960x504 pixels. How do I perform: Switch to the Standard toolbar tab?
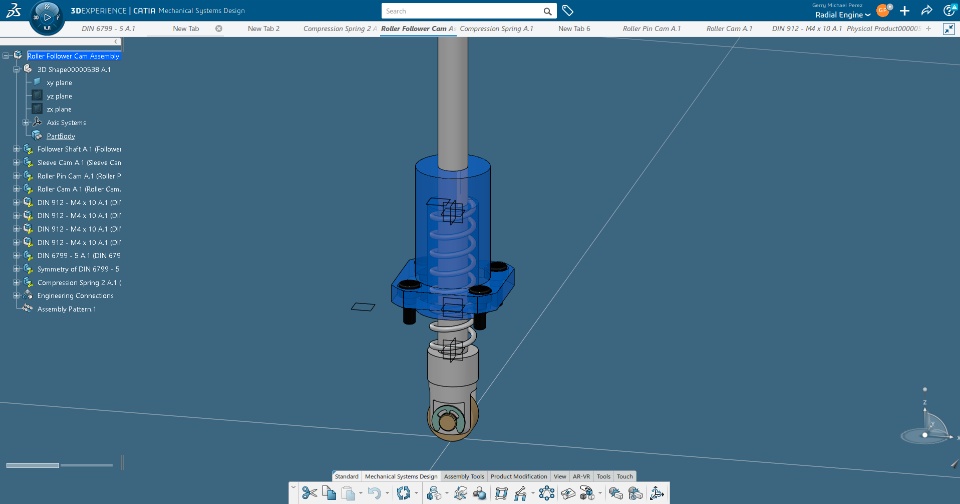coord(347,476)
